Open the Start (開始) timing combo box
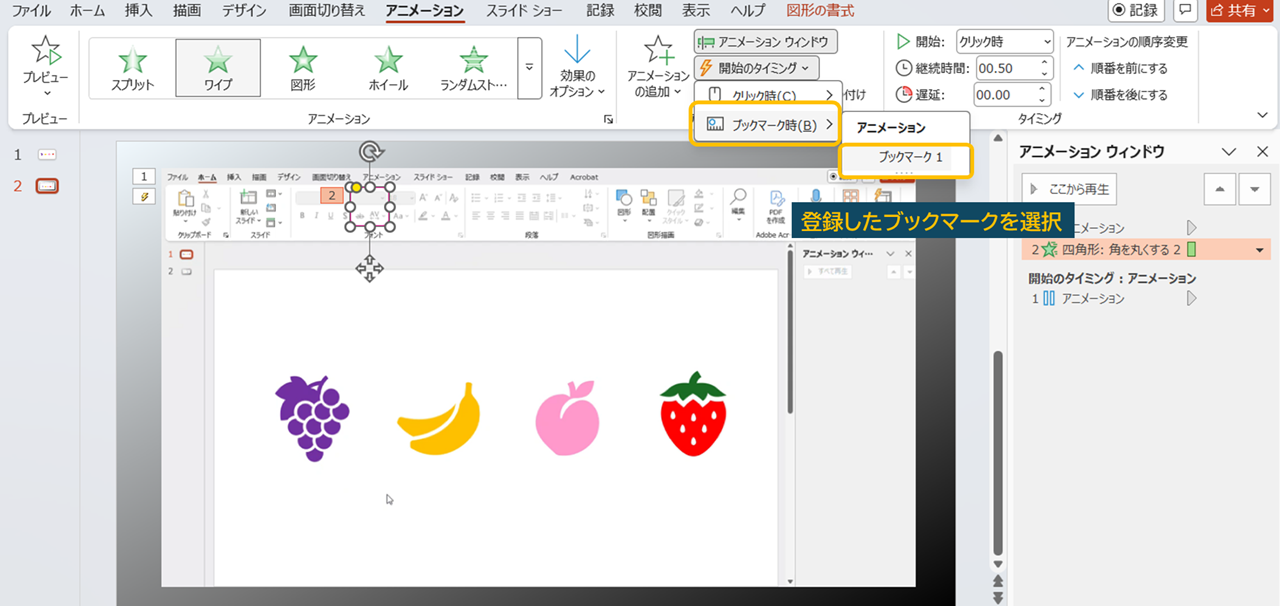The height and width of the screenshot is (606, 1280). pyautogui.click(x=1004, y=42)
